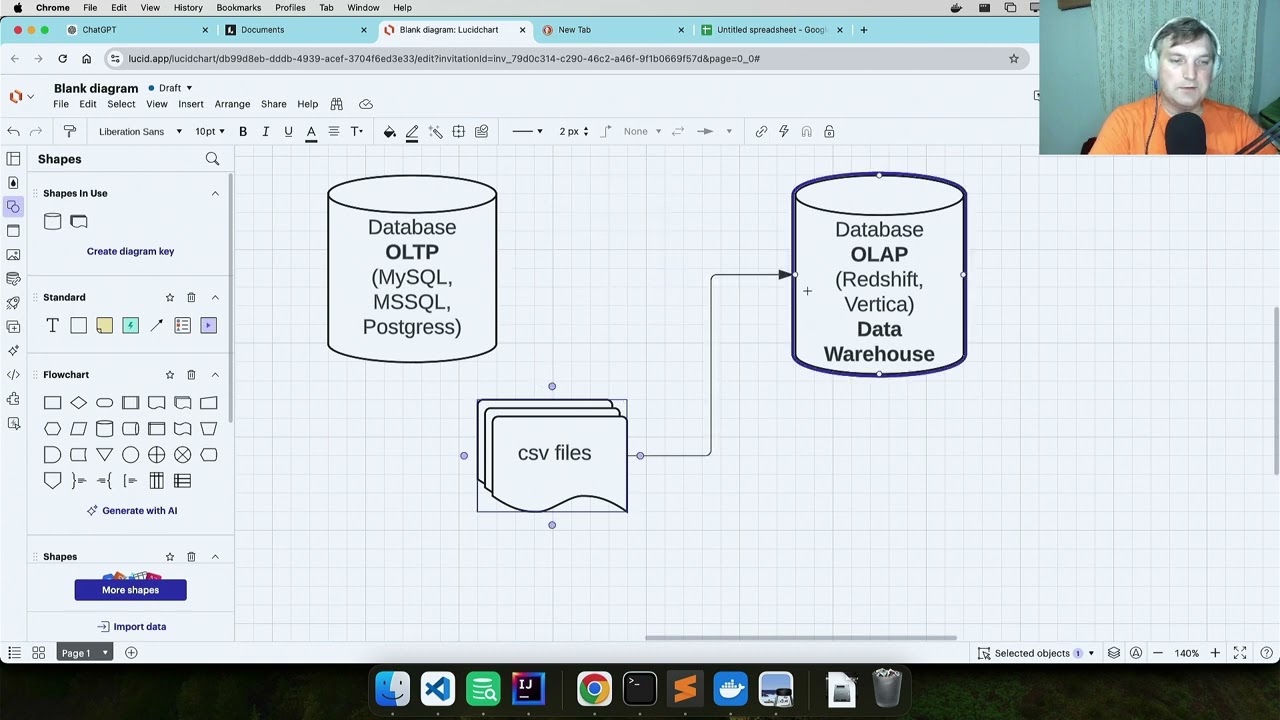Click the binoculars find icon
This screenshot has width=1280, height=720.
coord(337,104)
